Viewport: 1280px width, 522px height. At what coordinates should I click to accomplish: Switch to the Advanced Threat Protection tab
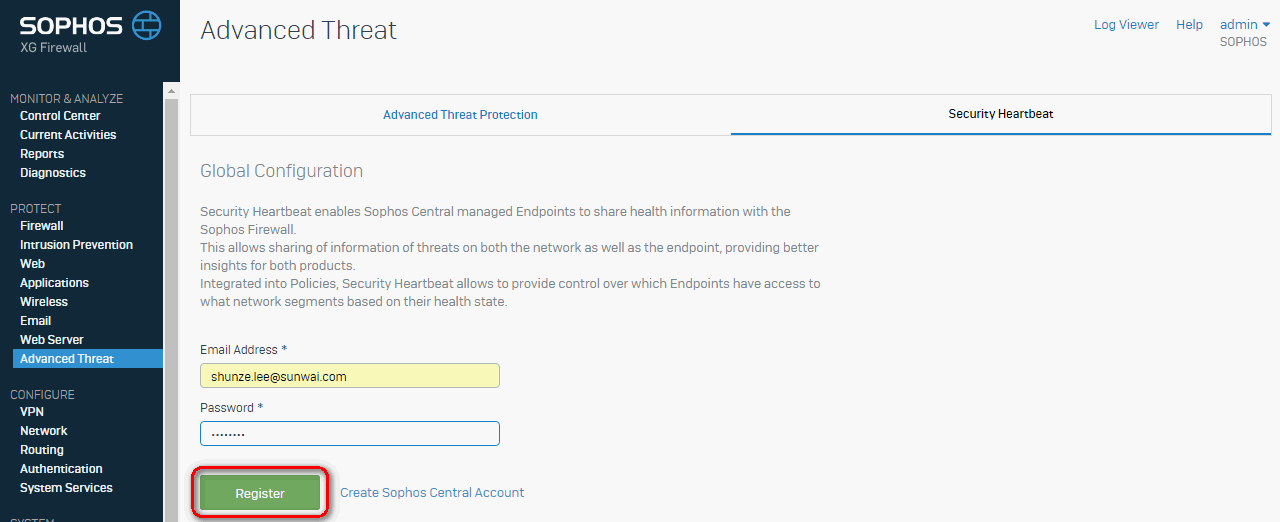(460, 115)
